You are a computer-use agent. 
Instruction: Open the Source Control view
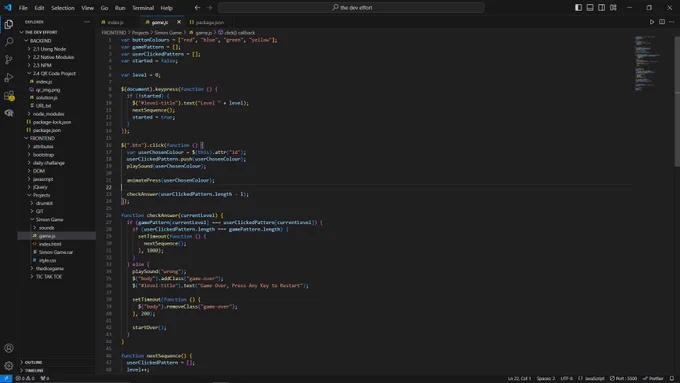(9, 60)
